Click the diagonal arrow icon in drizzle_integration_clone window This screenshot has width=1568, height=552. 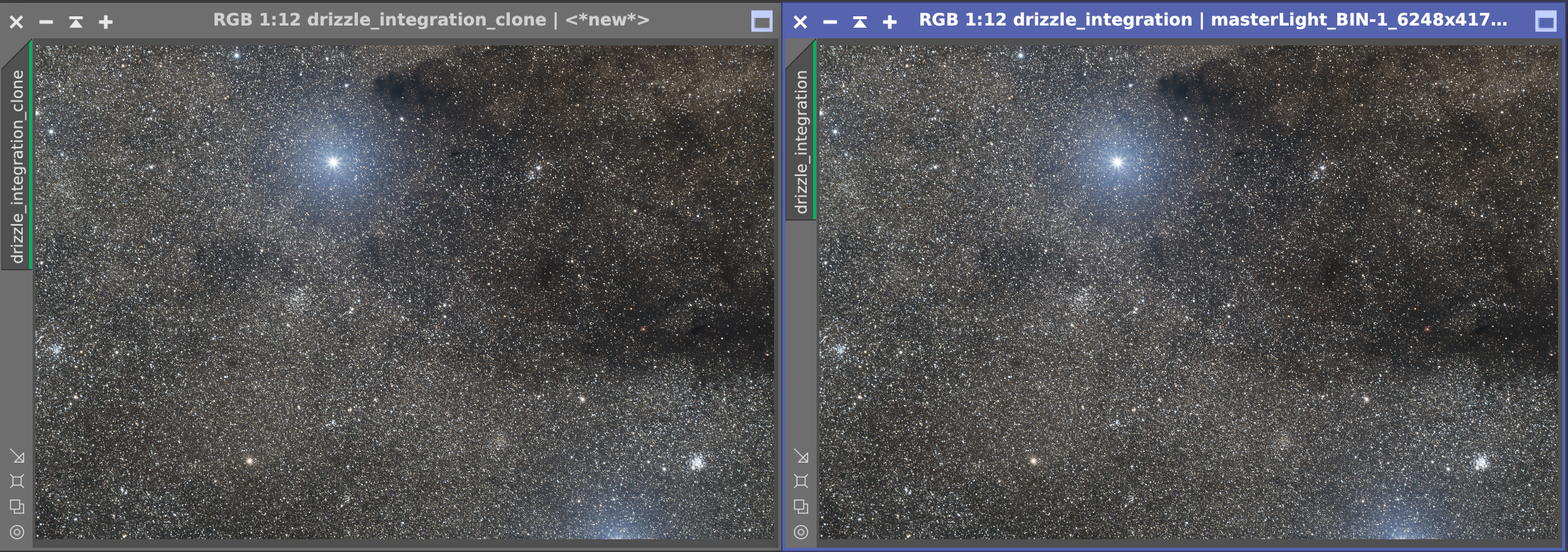tap(17, 456)
